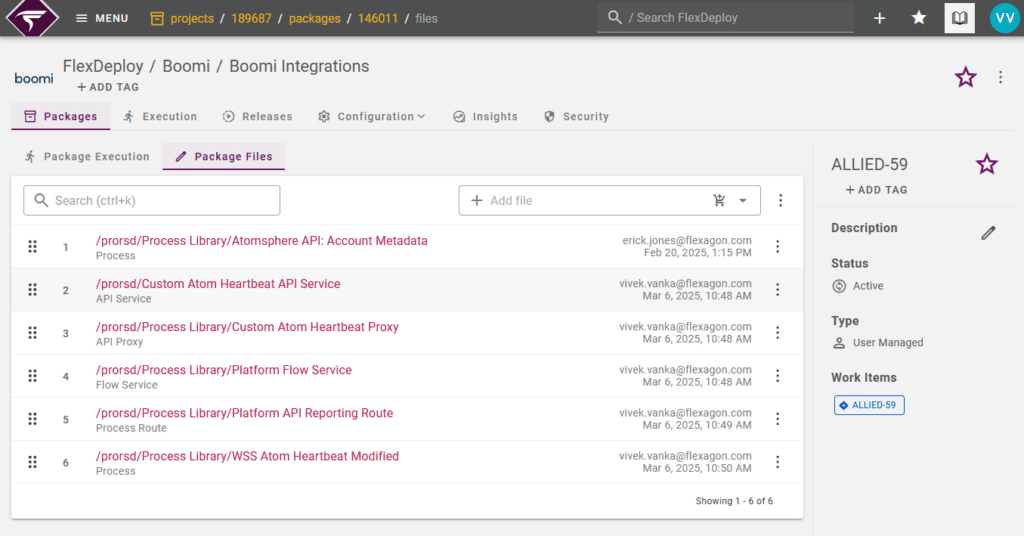
Task: Switch to the Package Execution tab
Action: [87, 156]
